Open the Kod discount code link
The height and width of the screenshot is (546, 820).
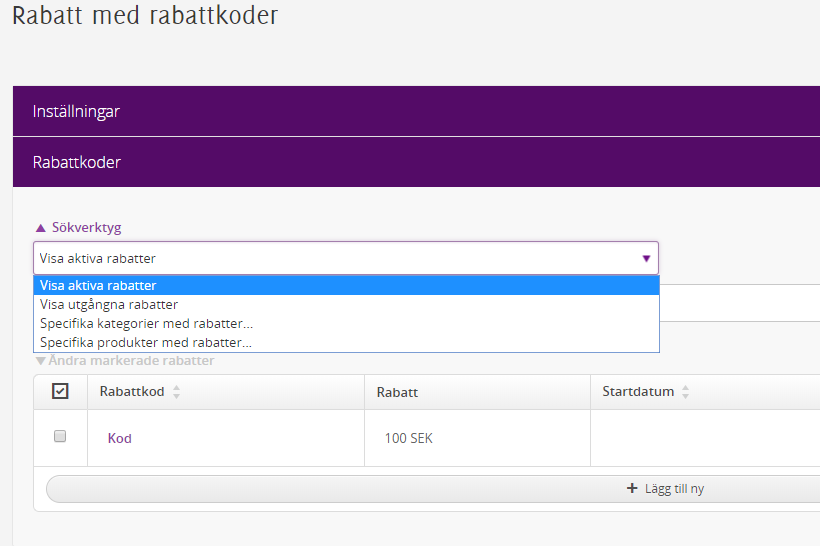coord(120,438)
